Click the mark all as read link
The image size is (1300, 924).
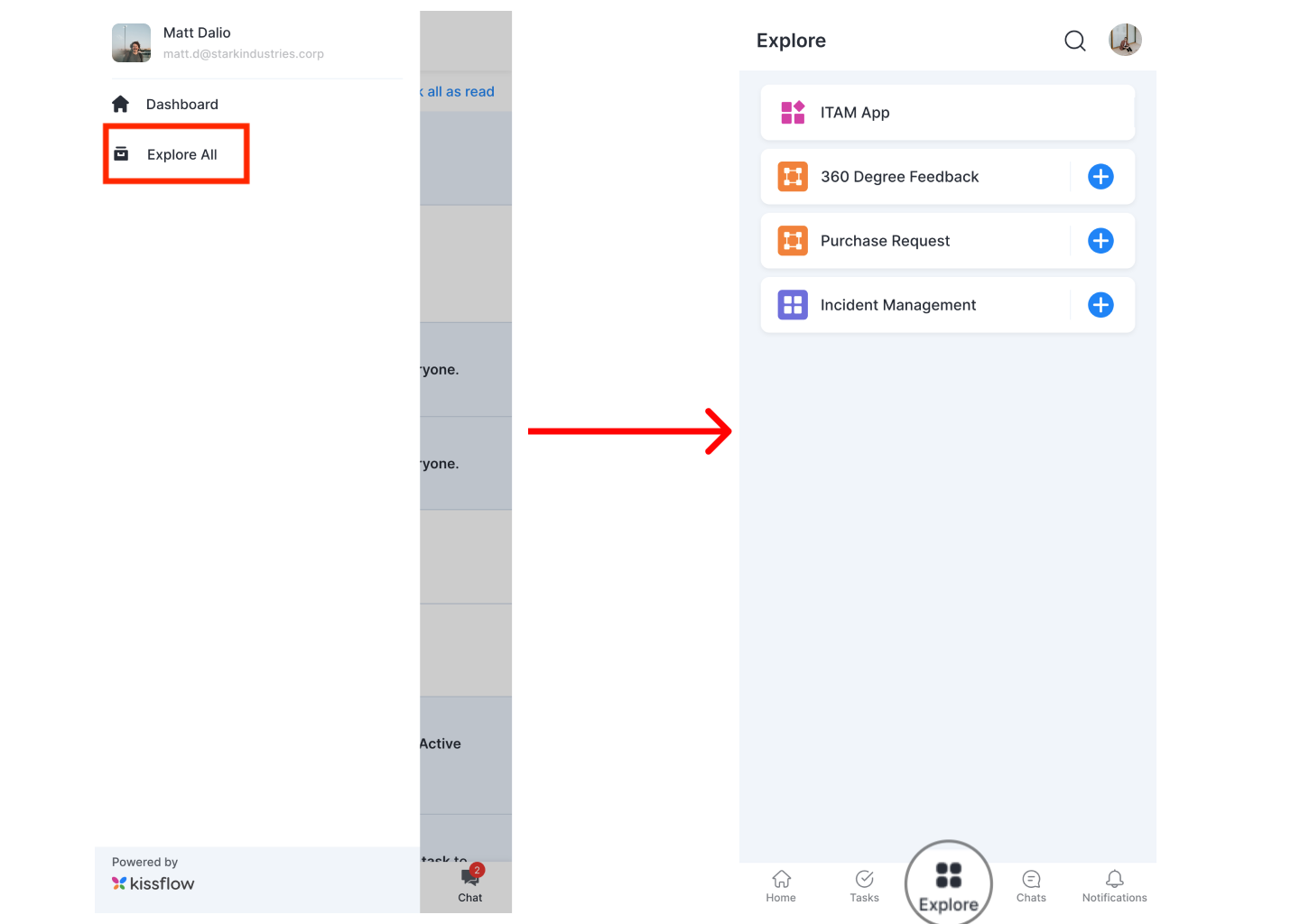click(x=459, y=92)
